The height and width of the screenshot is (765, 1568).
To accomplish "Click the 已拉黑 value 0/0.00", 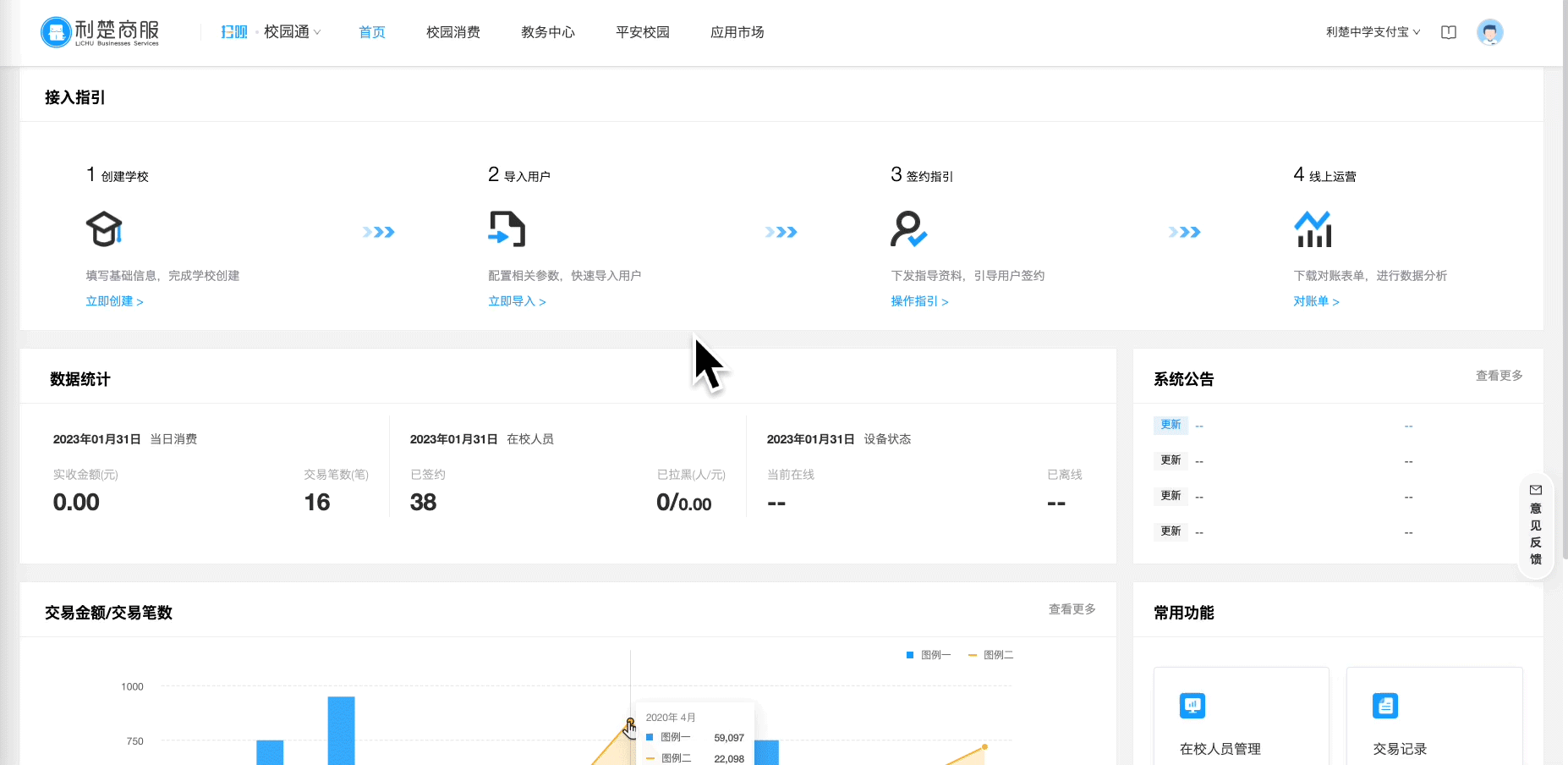I will pos(683,503).
